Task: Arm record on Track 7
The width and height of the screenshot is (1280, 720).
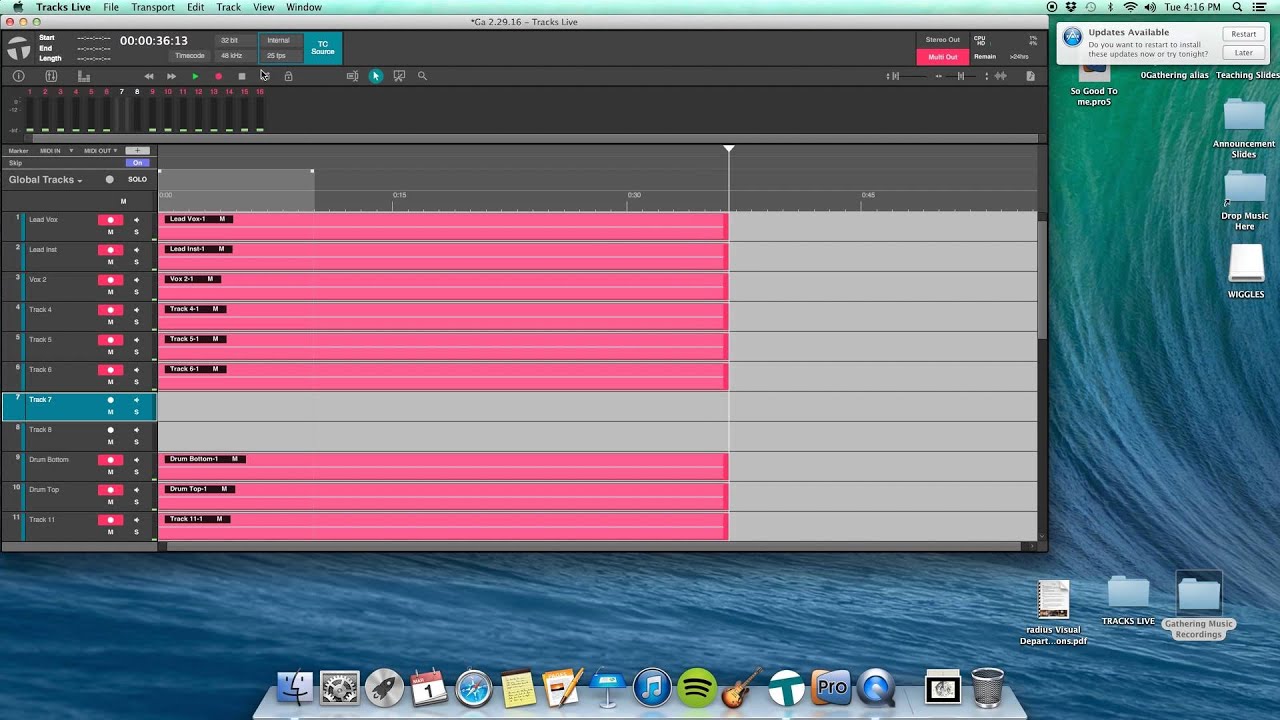Action: [110, 400]
